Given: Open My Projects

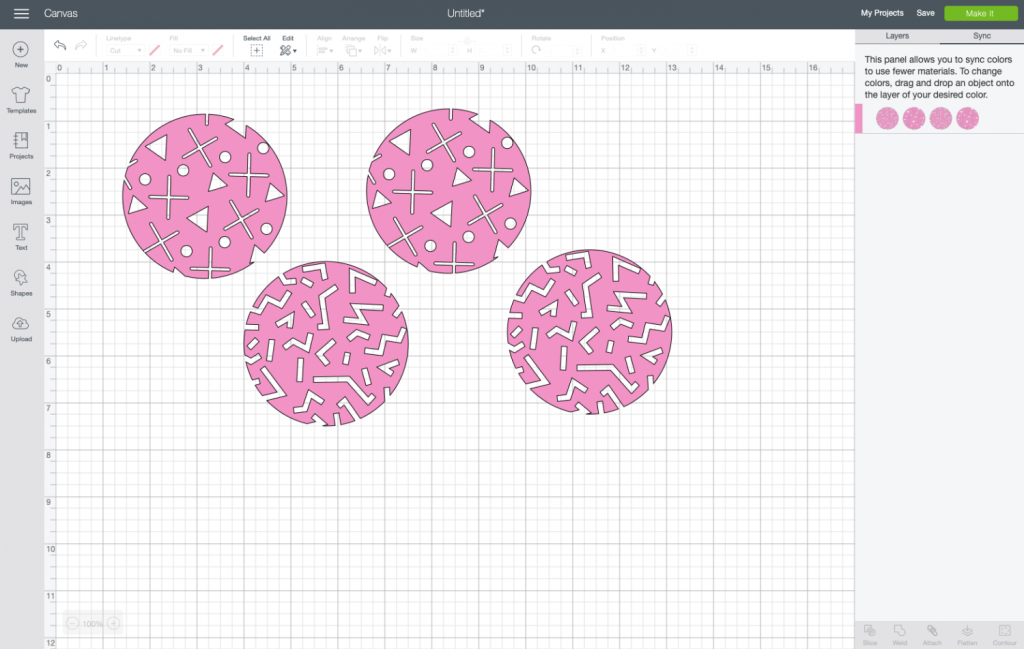Looking at the screenshot, I should click(882, 13).
